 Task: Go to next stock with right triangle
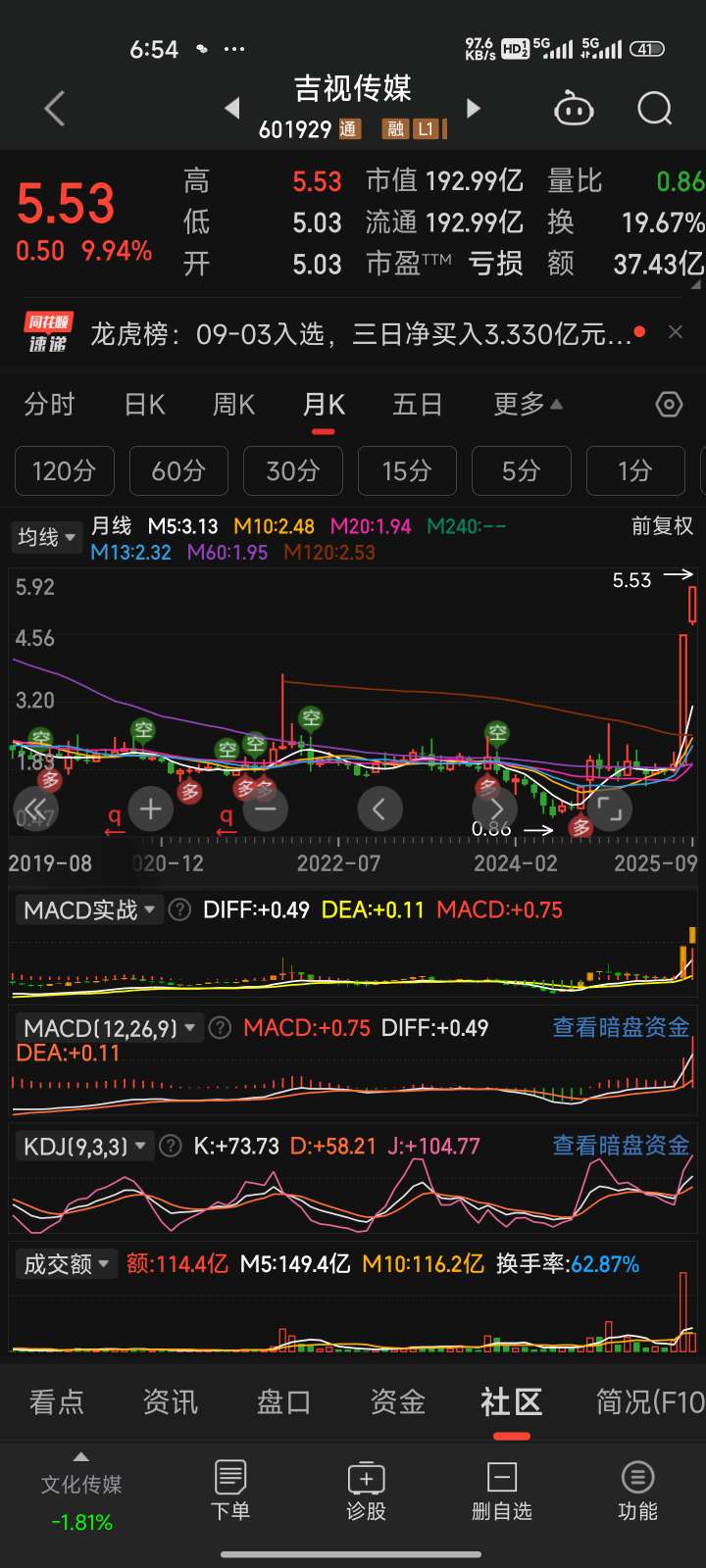pos(474,108)
